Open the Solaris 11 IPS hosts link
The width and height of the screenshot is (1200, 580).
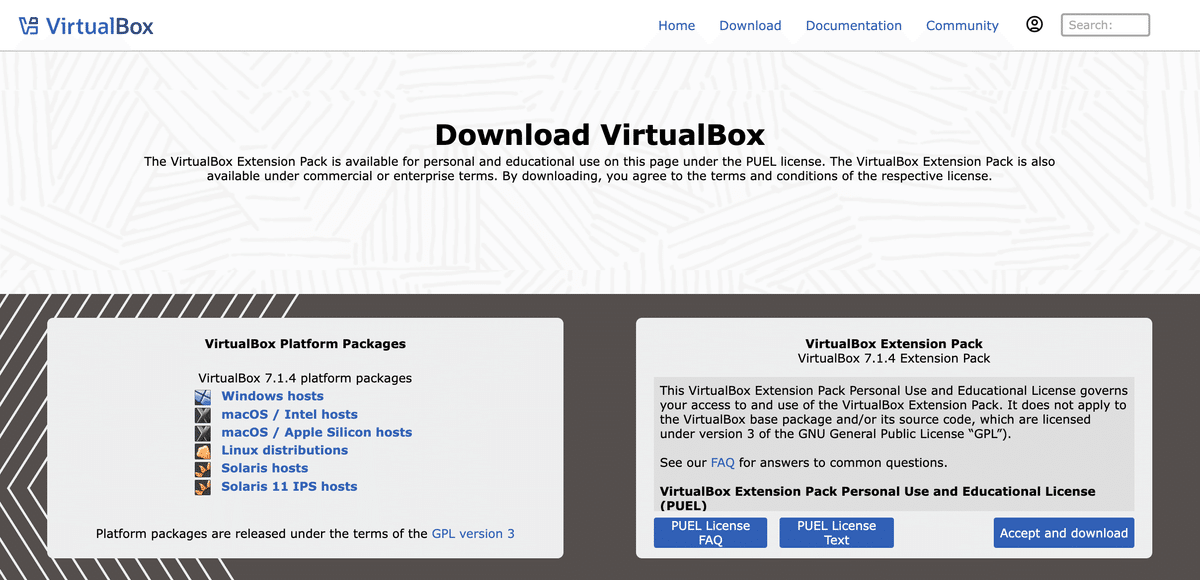[x=289, y=486]
